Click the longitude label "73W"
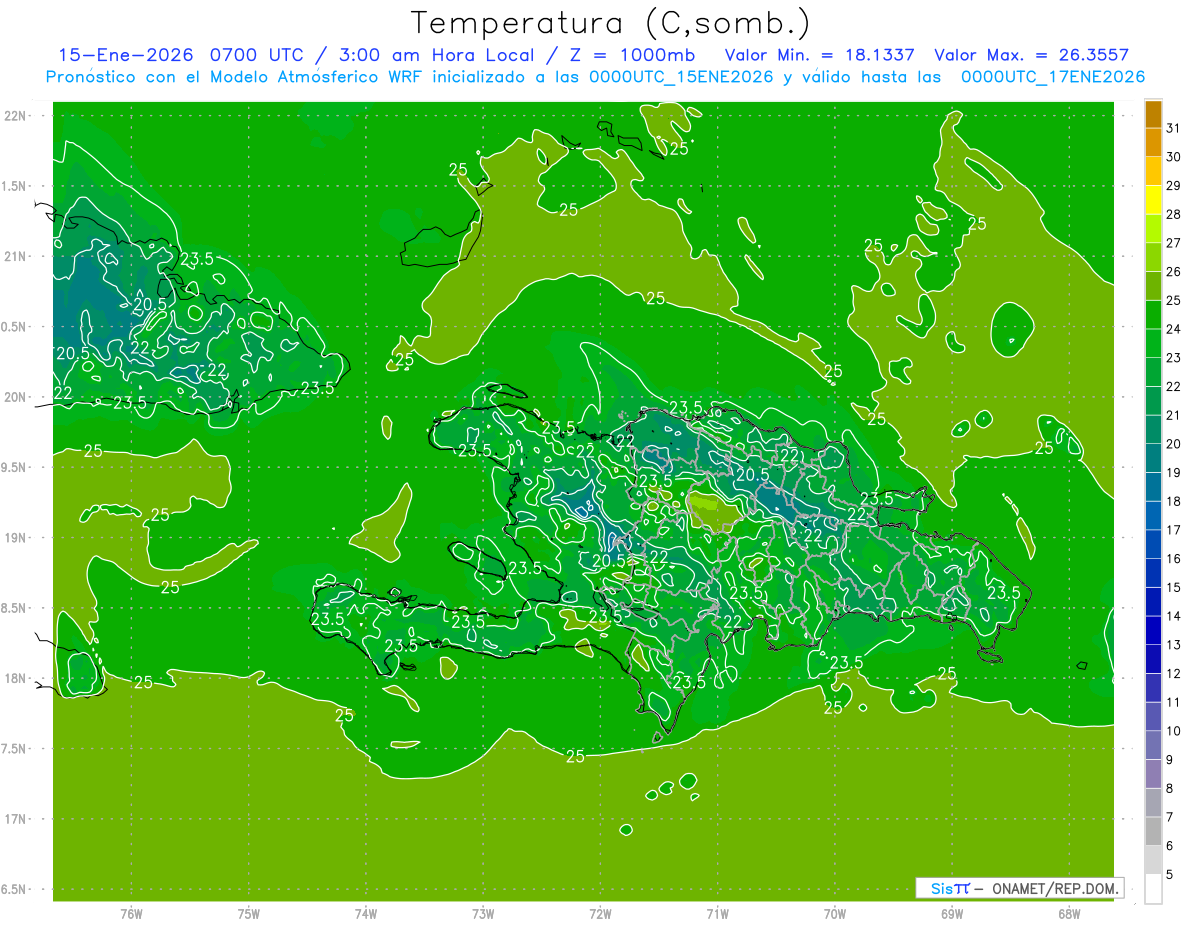The height and width of the screenshot is (927, 1200). (483, 913)
